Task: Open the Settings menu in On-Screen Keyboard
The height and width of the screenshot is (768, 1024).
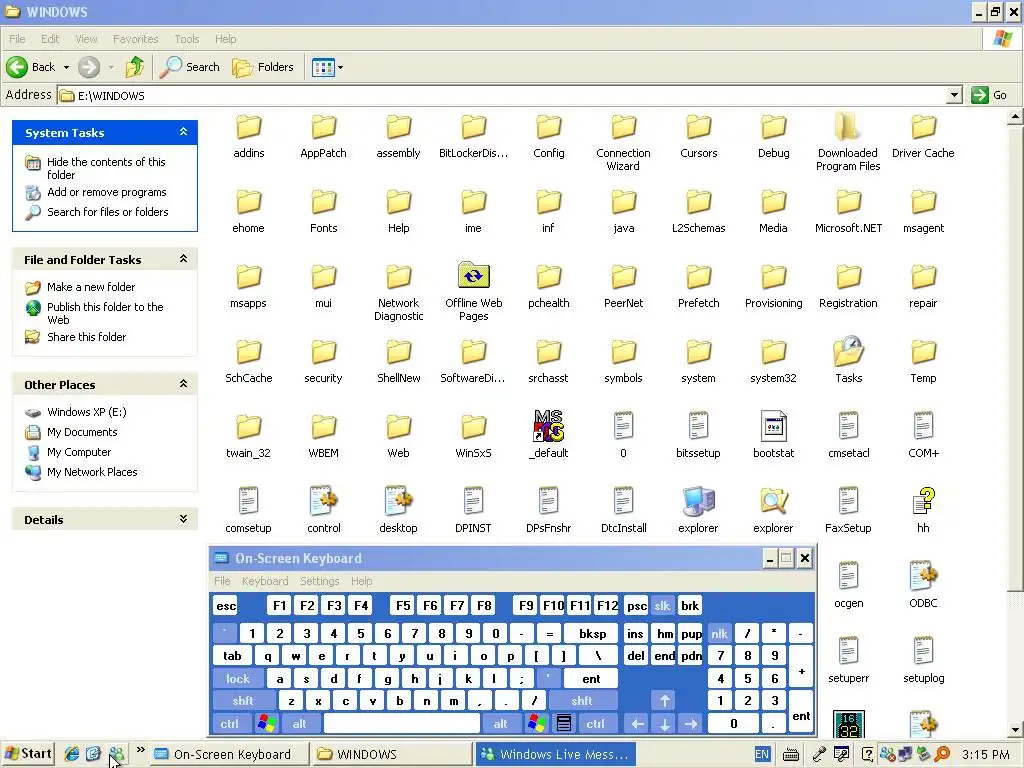Action: 319,581
